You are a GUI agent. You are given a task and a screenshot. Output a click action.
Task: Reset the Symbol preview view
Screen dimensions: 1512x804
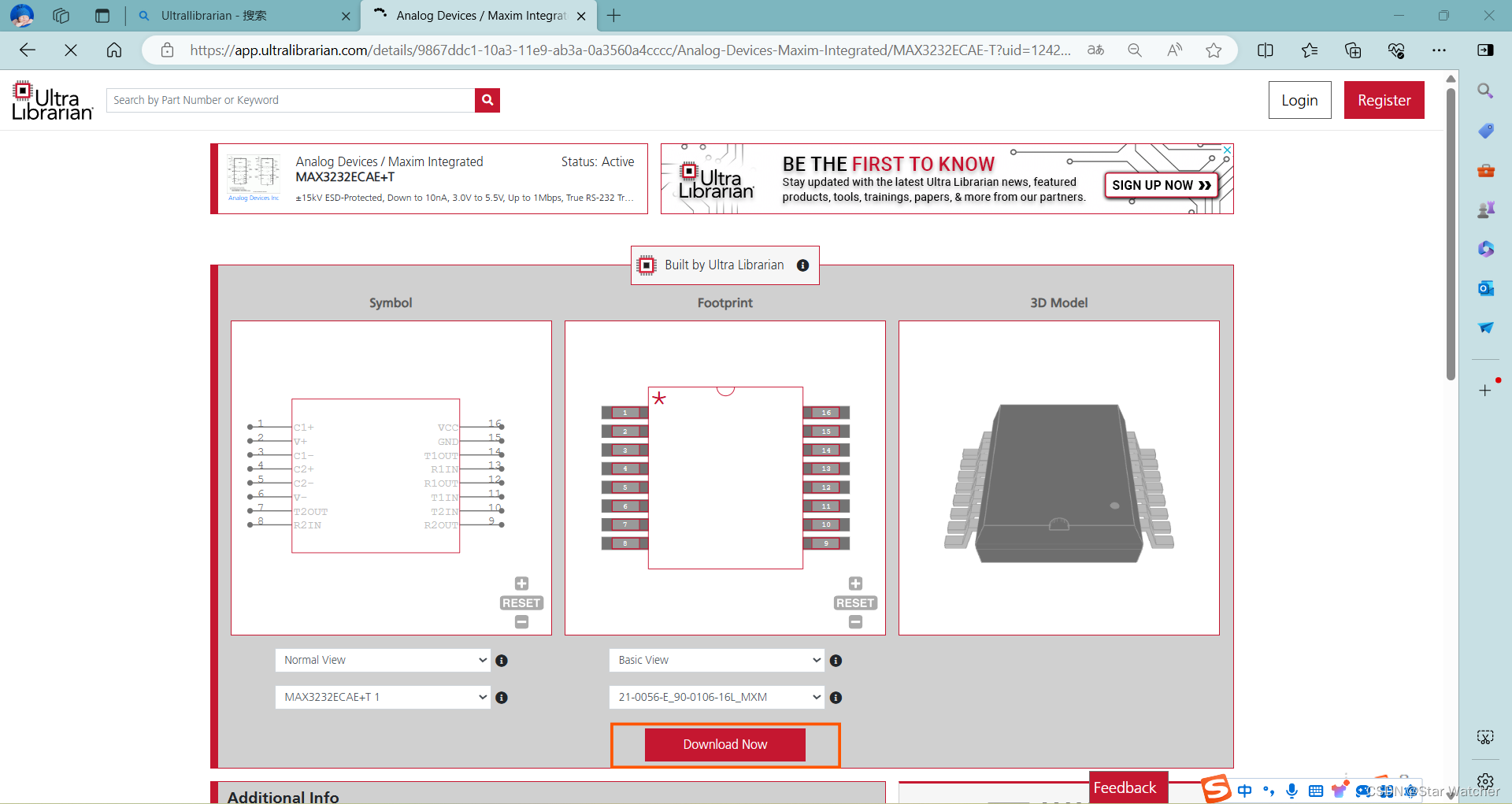(521, 603)
